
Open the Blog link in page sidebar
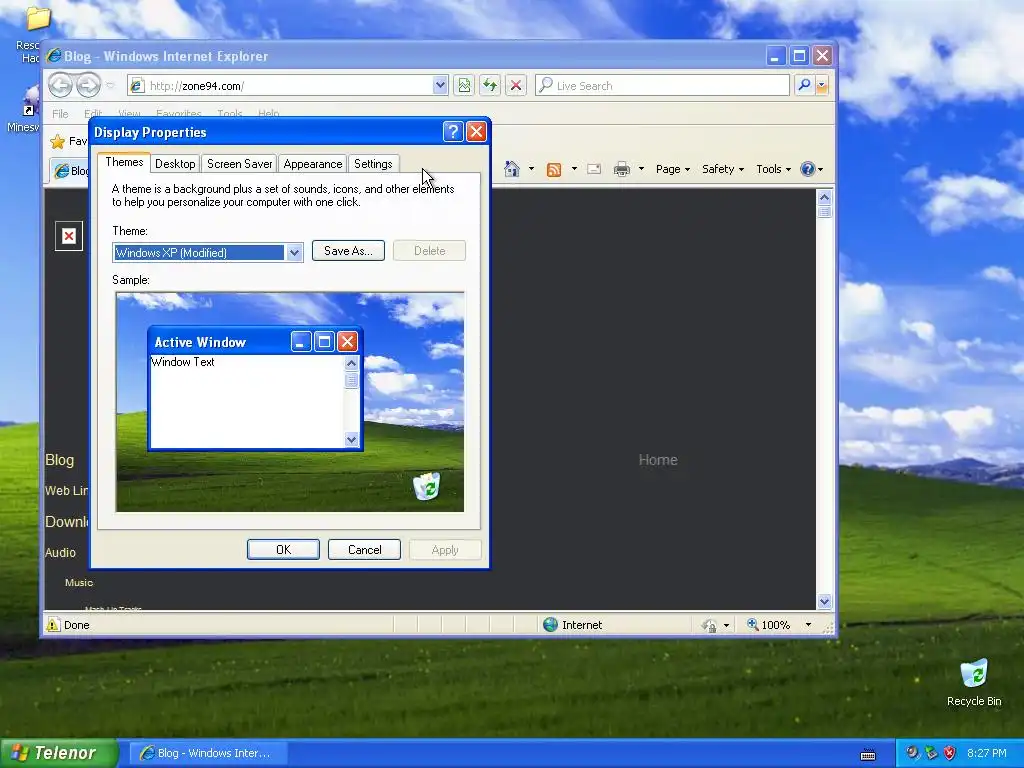(x=59, y=460)
